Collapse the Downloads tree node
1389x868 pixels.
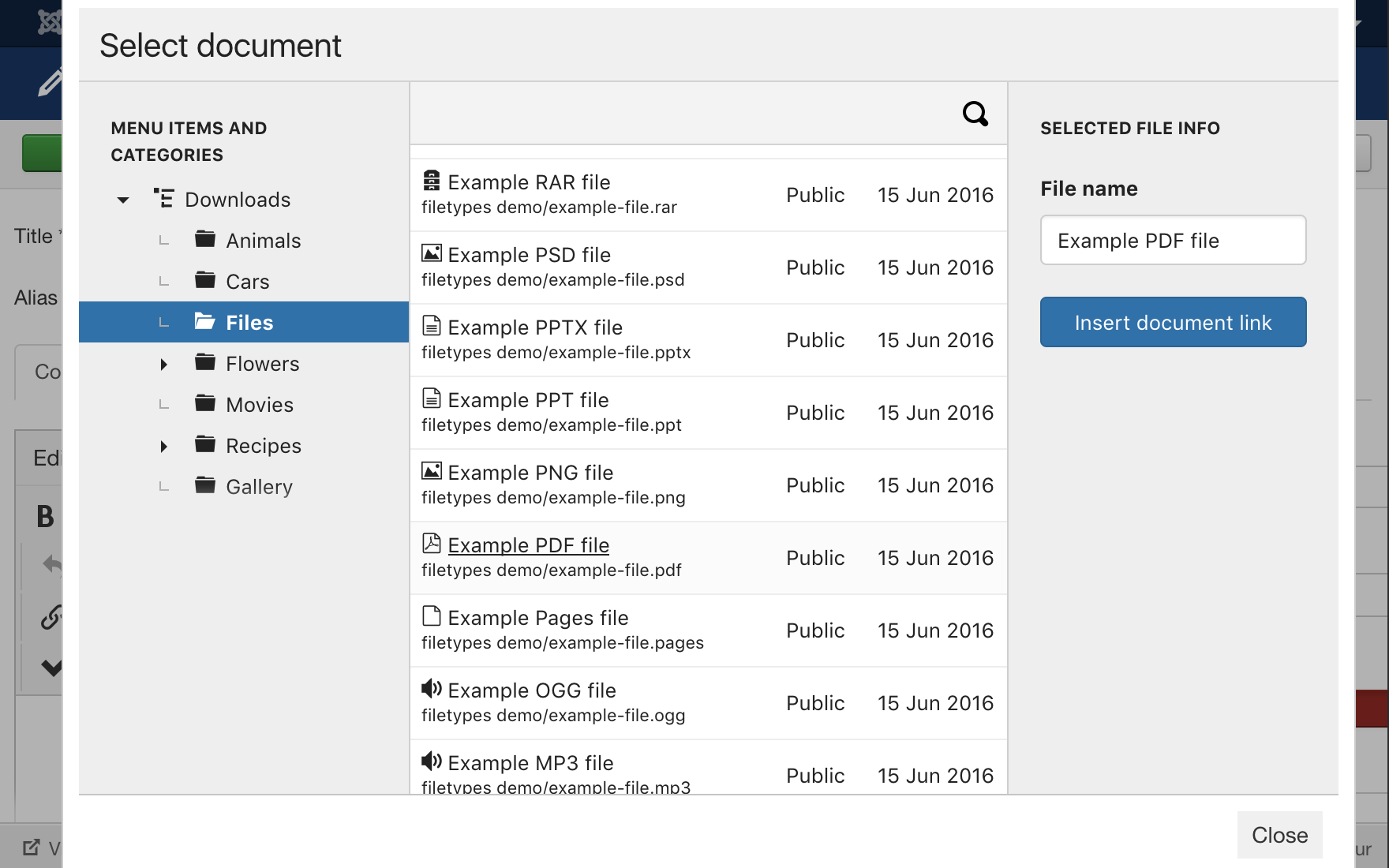[x=123, y=200]
